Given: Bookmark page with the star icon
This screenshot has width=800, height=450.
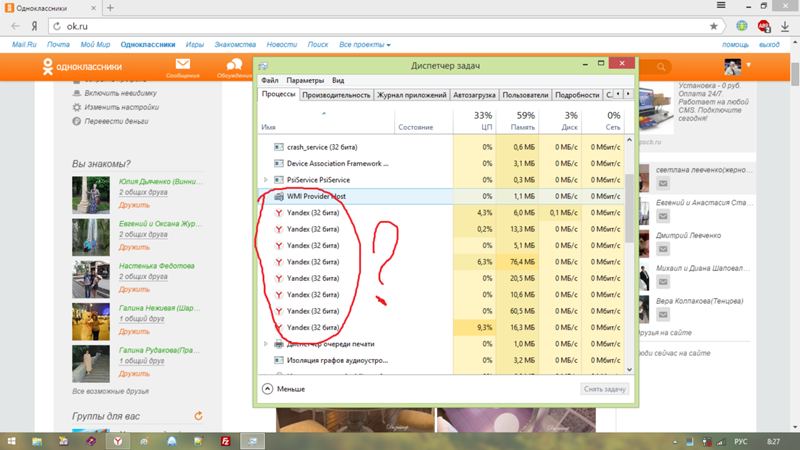Looking at the screenshot, I should pos(713,26).
